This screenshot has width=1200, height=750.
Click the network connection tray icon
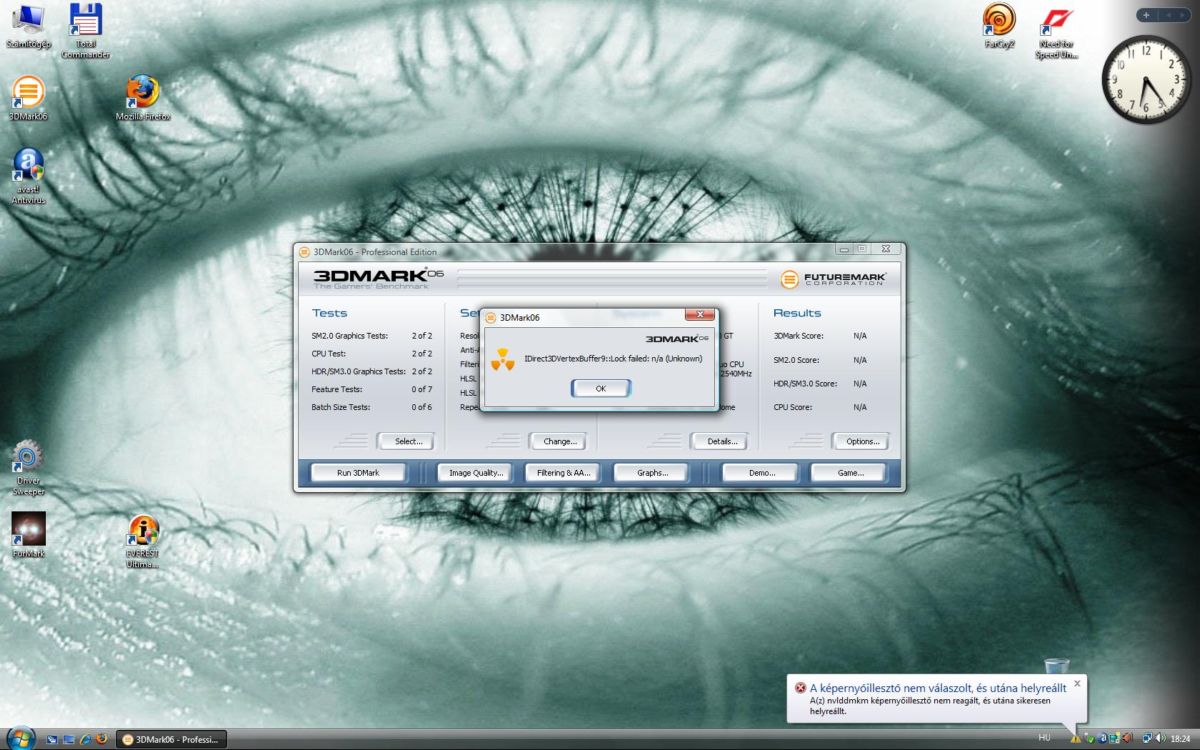tap(1147, 739)
